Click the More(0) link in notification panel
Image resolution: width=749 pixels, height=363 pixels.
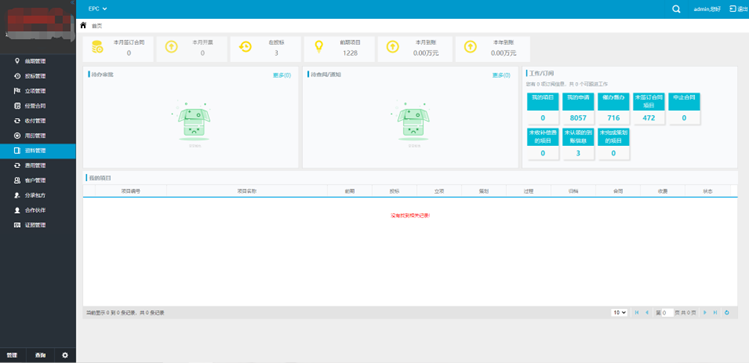[x=501, y=75]
